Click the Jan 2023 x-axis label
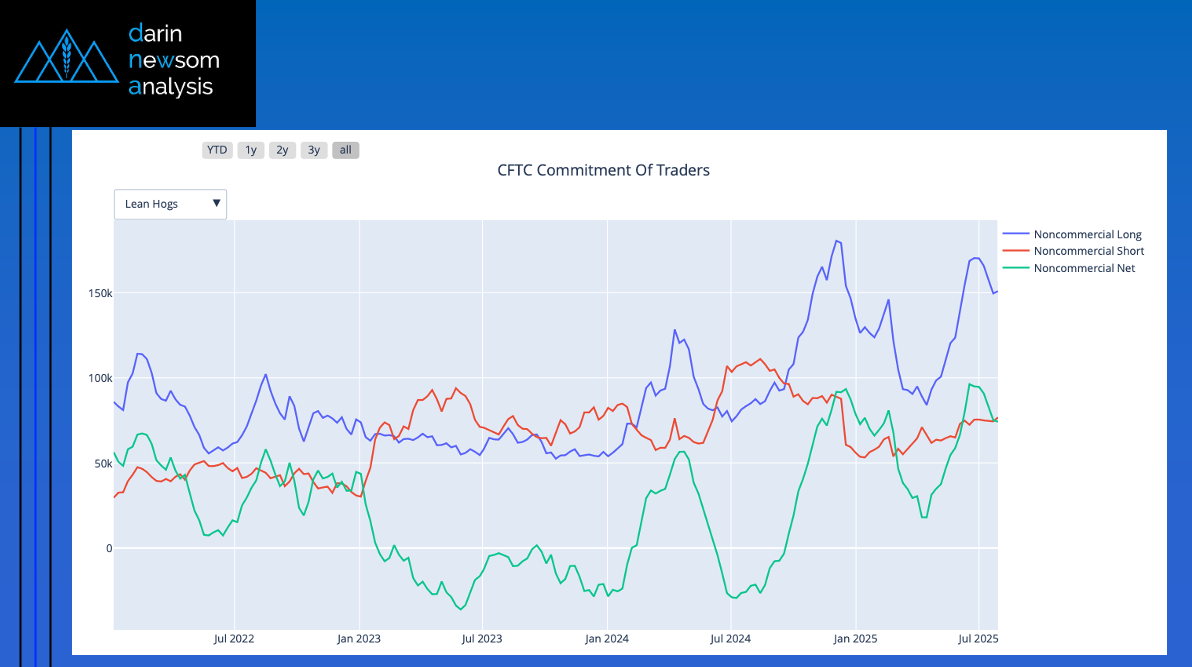 coord(358,638)
